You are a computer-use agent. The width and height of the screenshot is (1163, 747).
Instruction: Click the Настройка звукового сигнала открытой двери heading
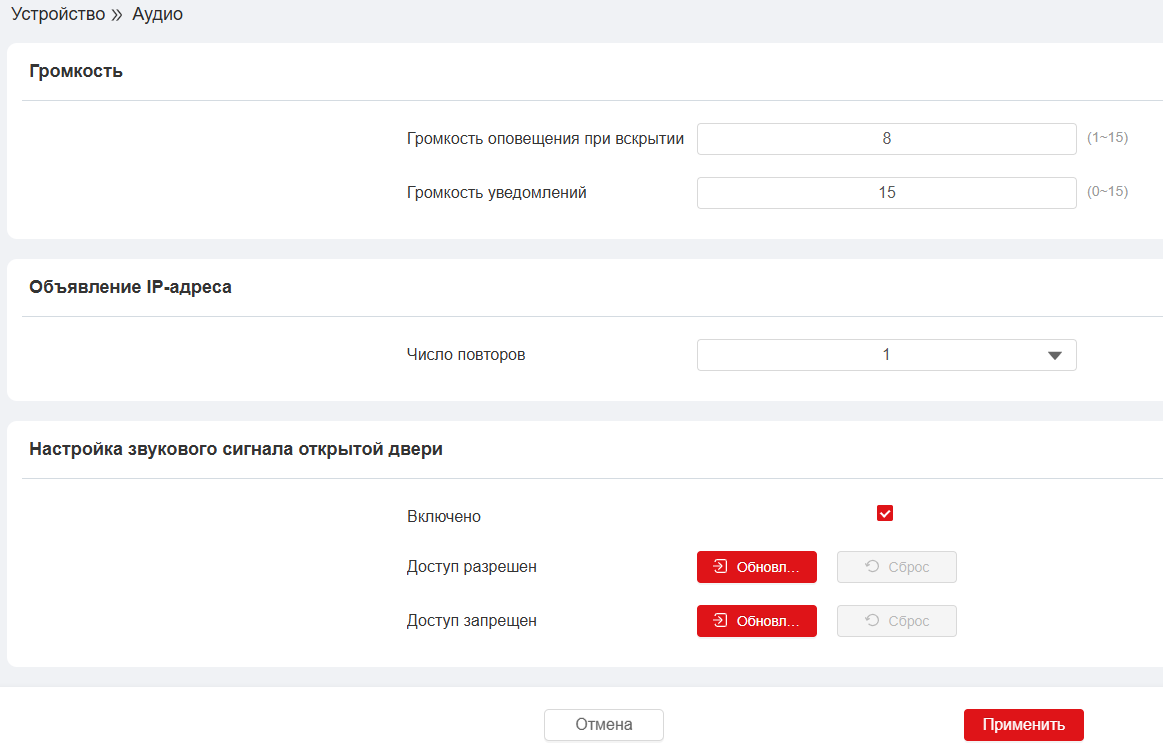coord(236,449)
